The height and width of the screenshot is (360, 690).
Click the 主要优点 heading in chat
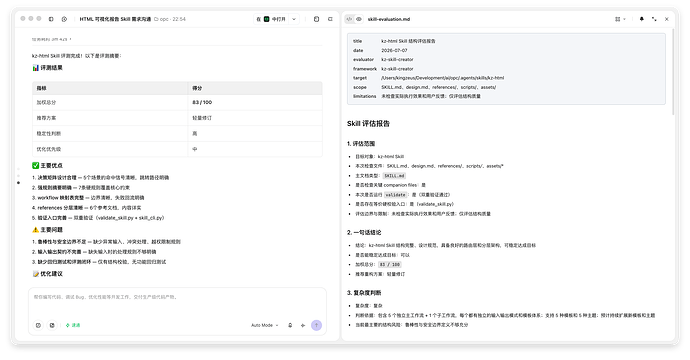[48, 165]
